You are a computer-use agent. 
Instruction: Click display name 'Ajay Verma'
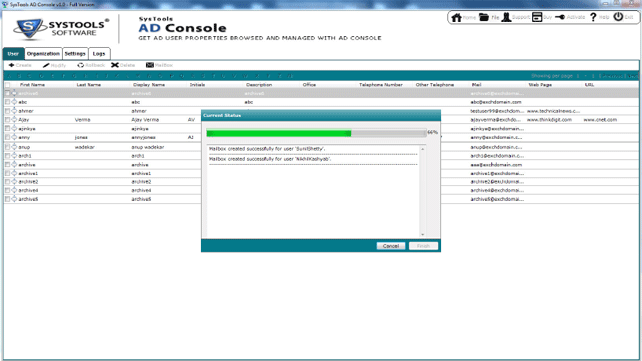(x=145, y=120)
